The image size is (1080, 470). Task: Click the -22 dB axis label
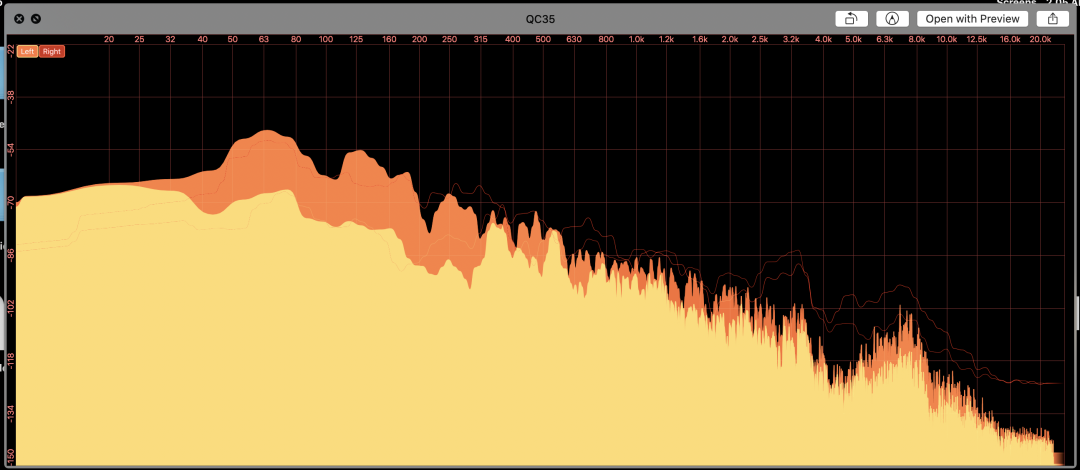pos(10,50)
